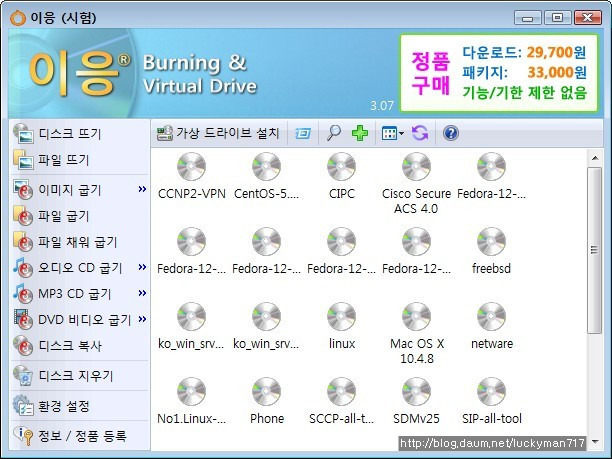Expand 이미지 굽기 submenu arrows
The height and width of the screenshot is (459, 612).
pyautogui.click(x=142, y=189)
